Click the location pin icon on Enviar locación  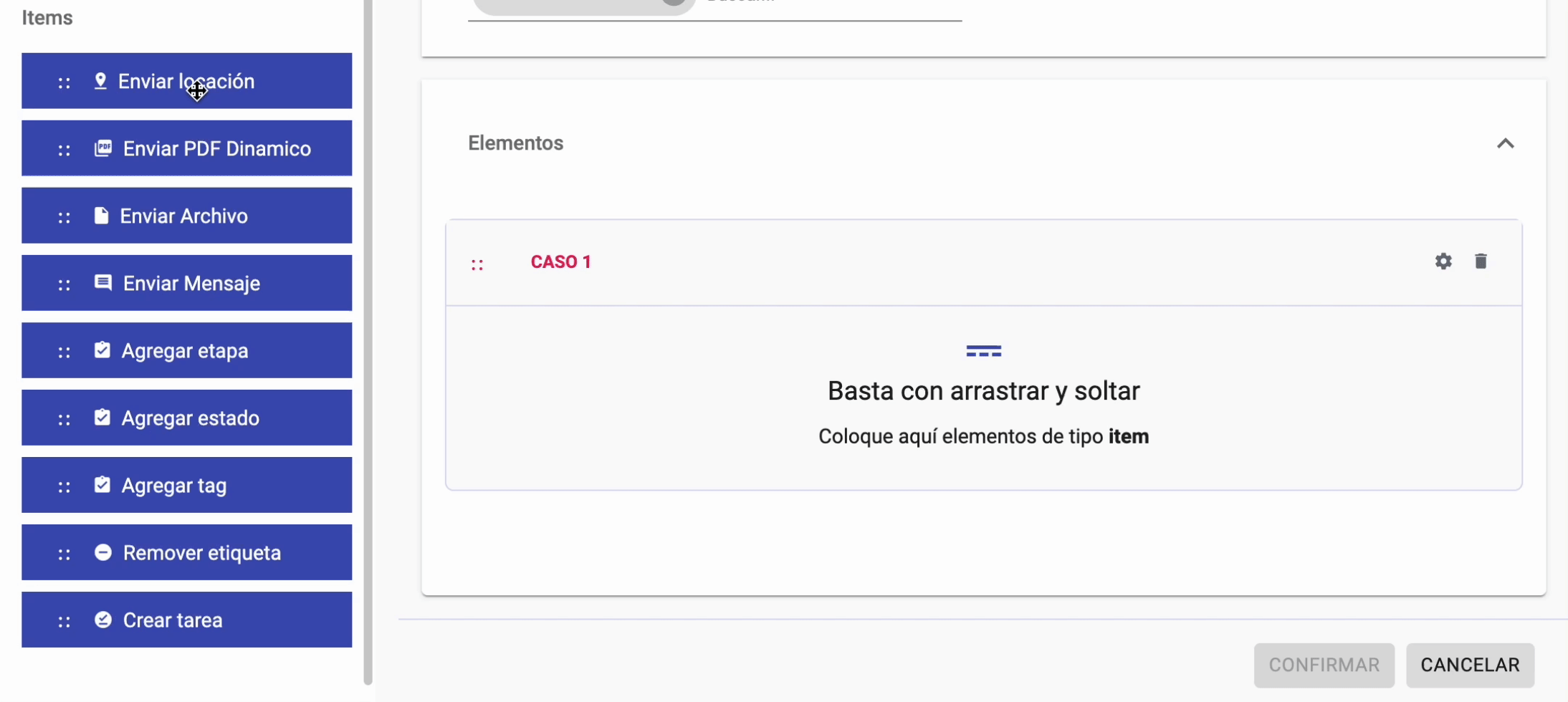[100, 81]
